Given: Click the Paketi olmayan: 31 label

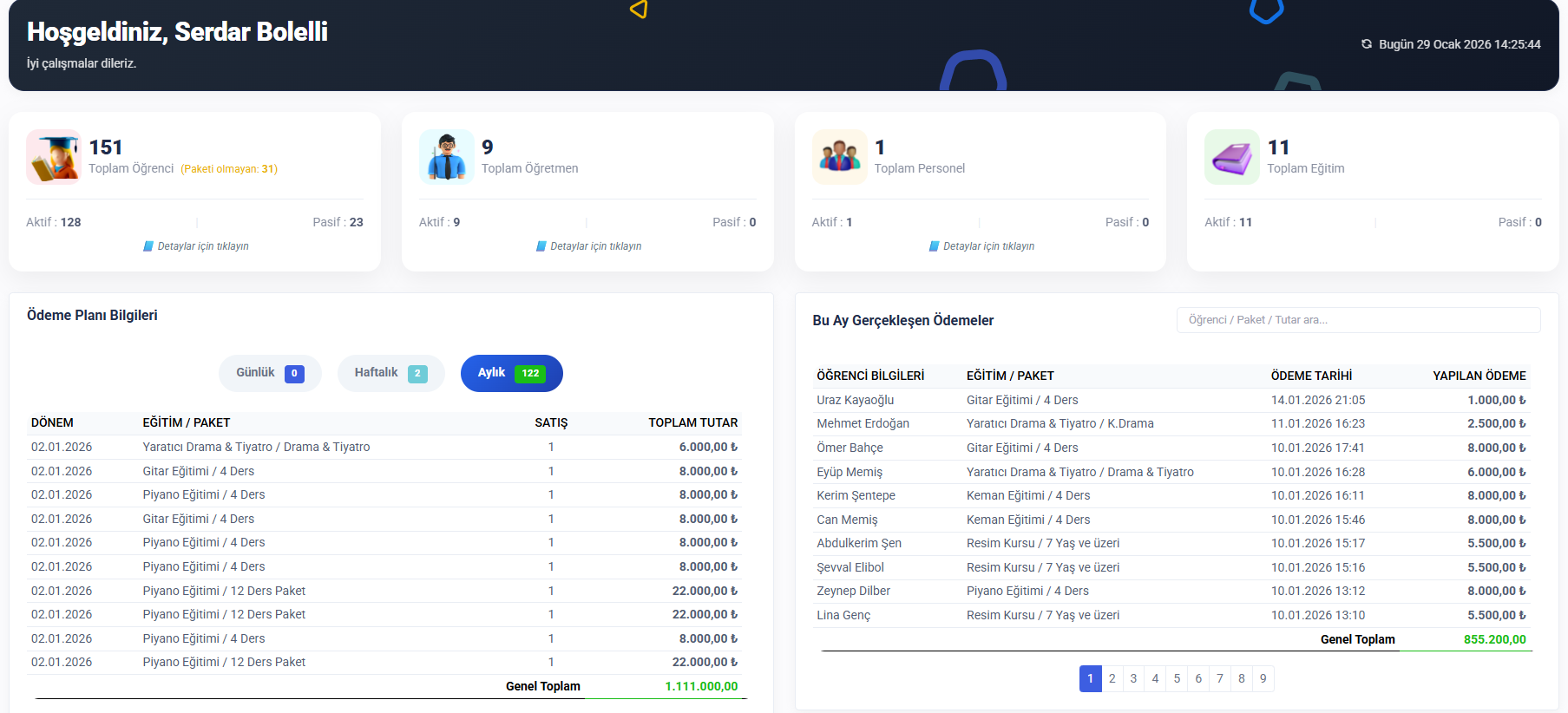Looking at the screenshot, I should pyautogui.click(x=229, y=169).
